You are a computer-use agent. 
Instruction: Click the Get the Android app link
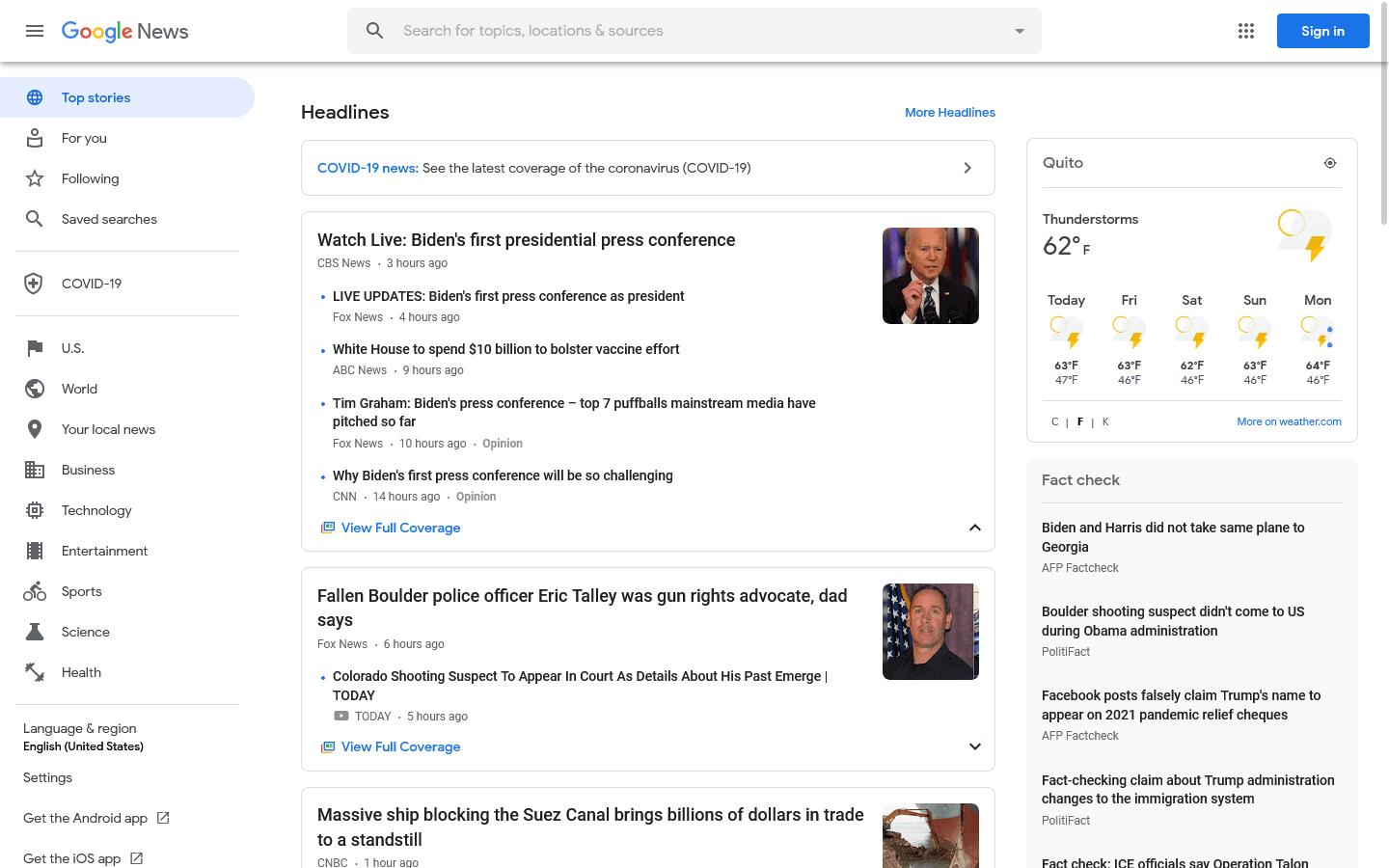click(85, 818)
